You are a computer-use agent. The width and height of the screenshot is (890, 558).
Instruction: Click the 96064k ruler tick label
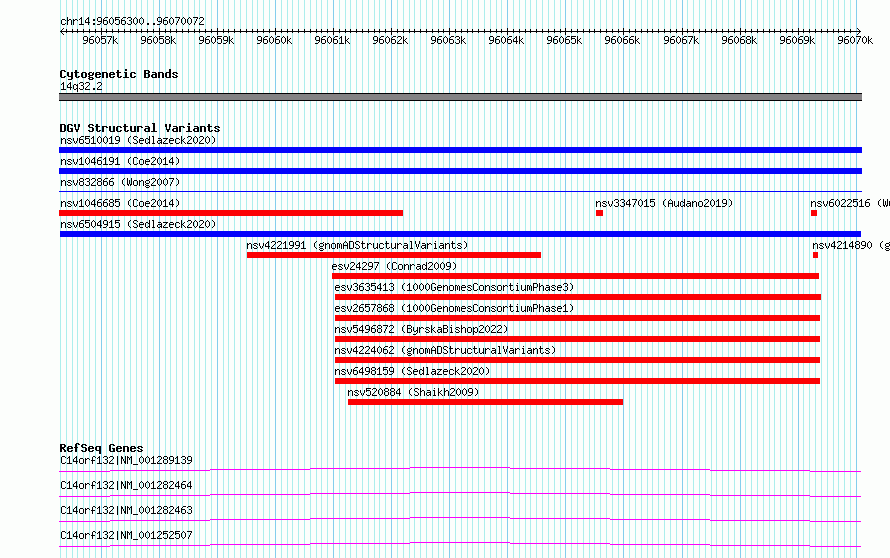point(506,40)
